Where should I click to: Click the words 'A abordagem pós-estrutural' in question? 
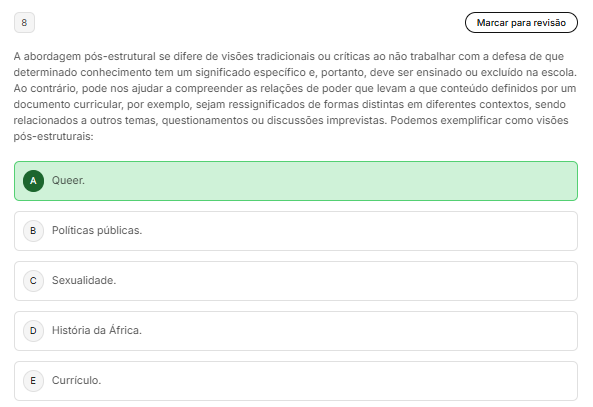coord(84,56)
